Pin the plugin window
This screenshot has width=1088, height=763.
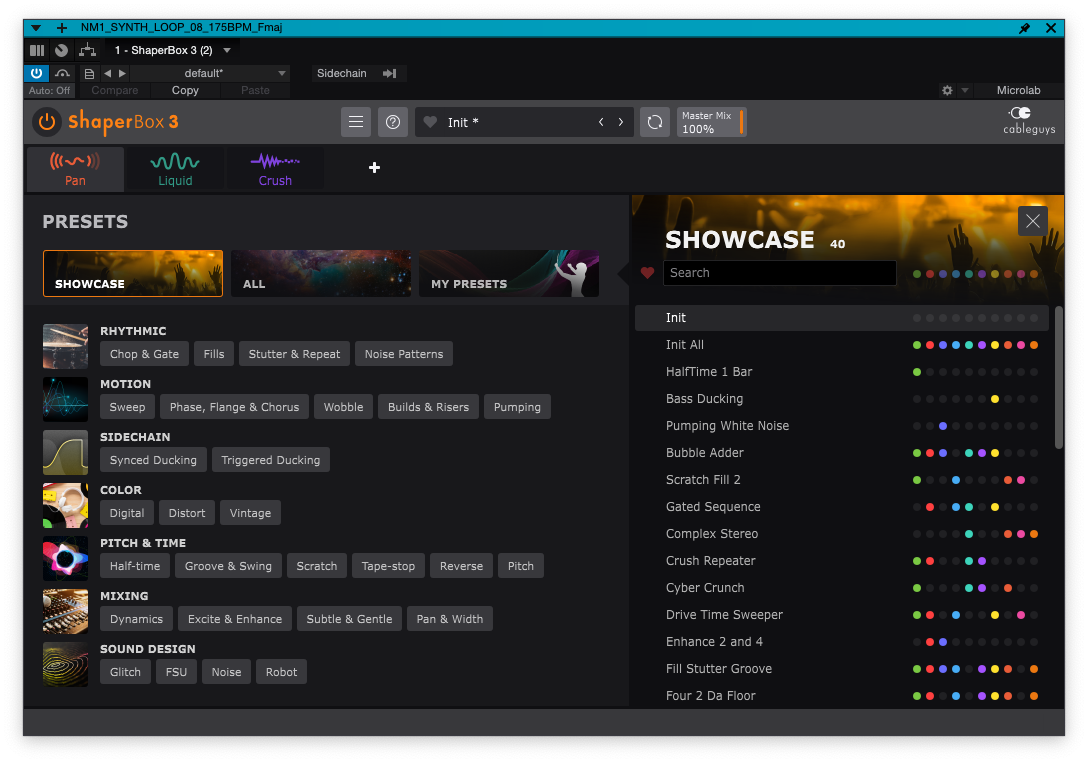point(1024,28)
